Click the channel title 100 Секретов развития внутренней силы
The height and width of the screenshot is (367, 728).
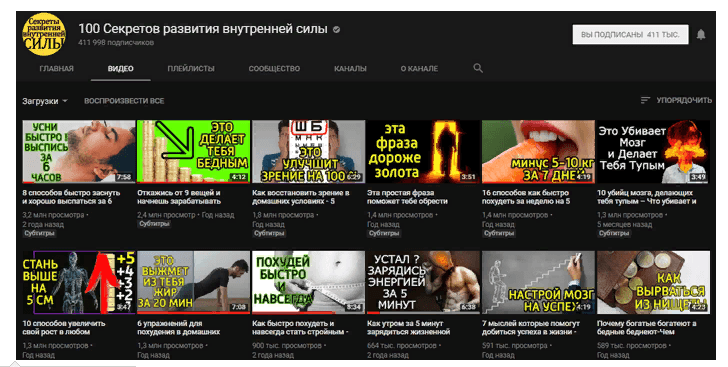coord(203,29)
